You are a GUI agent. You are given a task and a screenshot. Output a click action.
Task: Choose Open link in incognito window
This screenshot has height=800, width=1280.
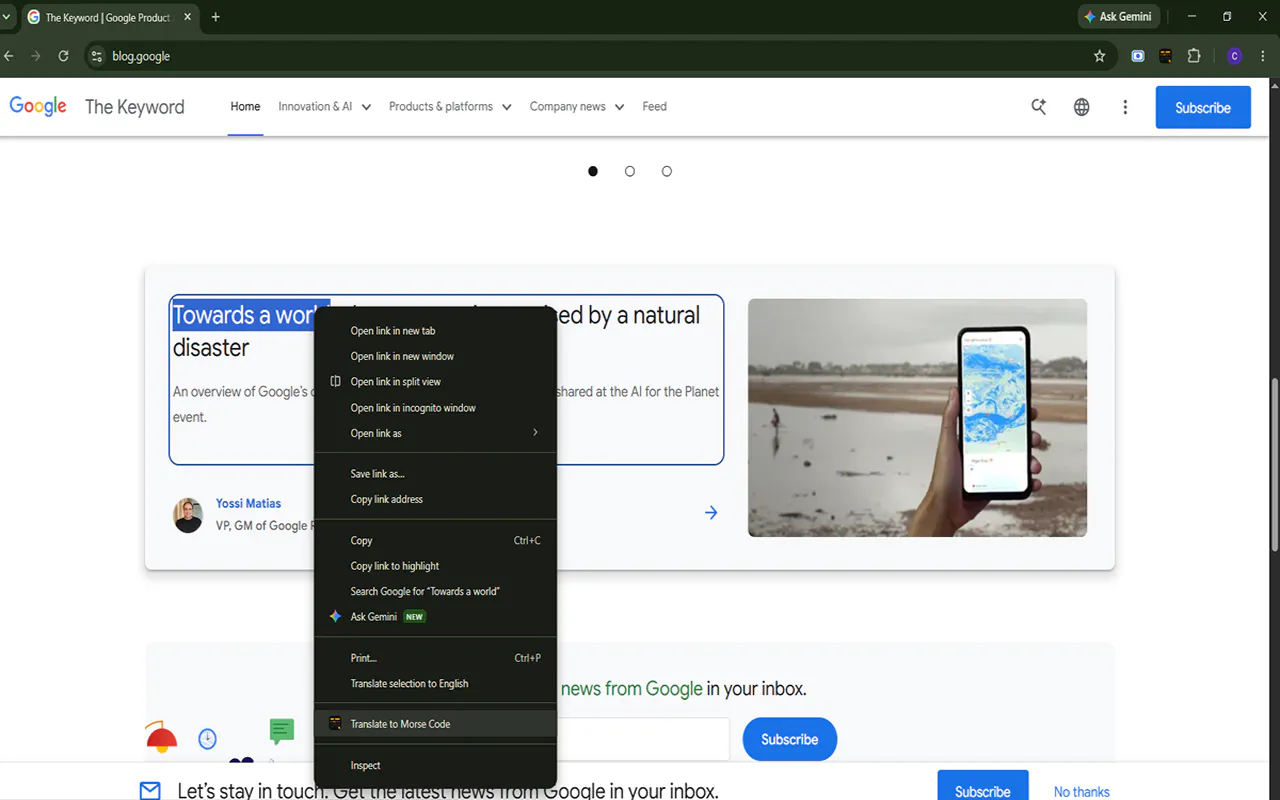tap(435, 408)
